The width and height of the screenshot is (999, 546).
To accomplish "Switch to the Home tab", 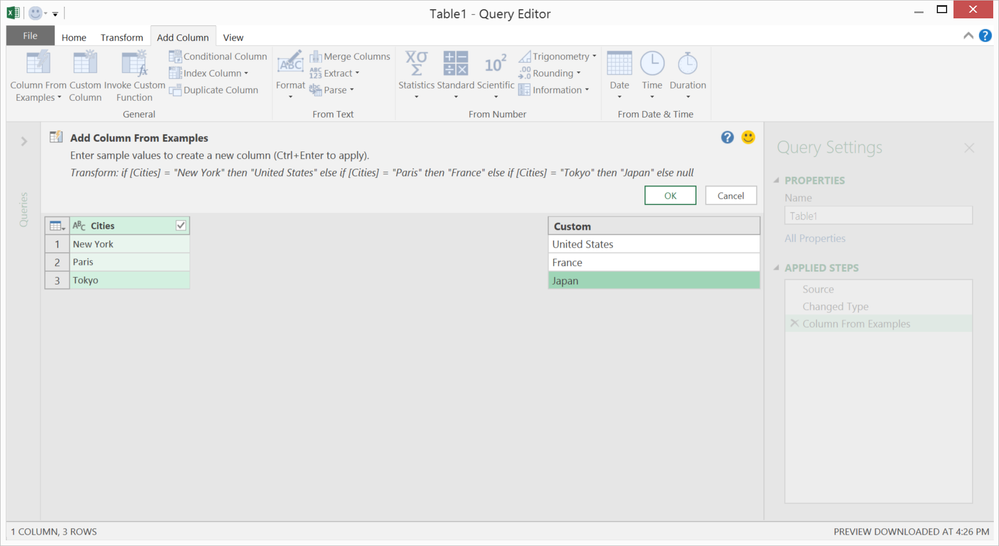I will pos(74,38).
